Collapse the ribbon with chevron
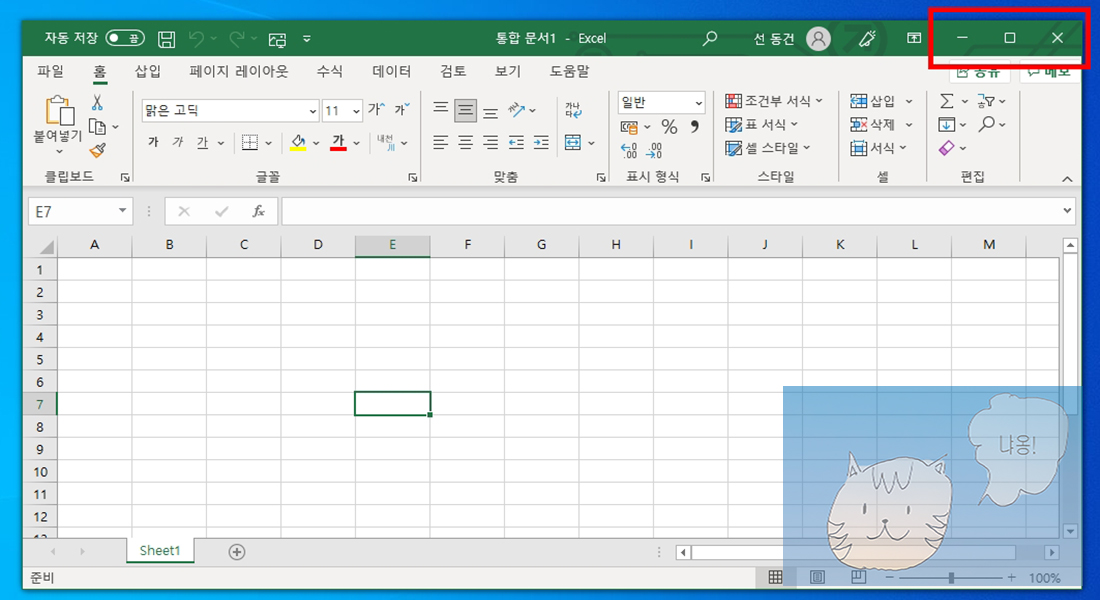Screen dimensions: 1100x600 click(x=1067, y=179)
